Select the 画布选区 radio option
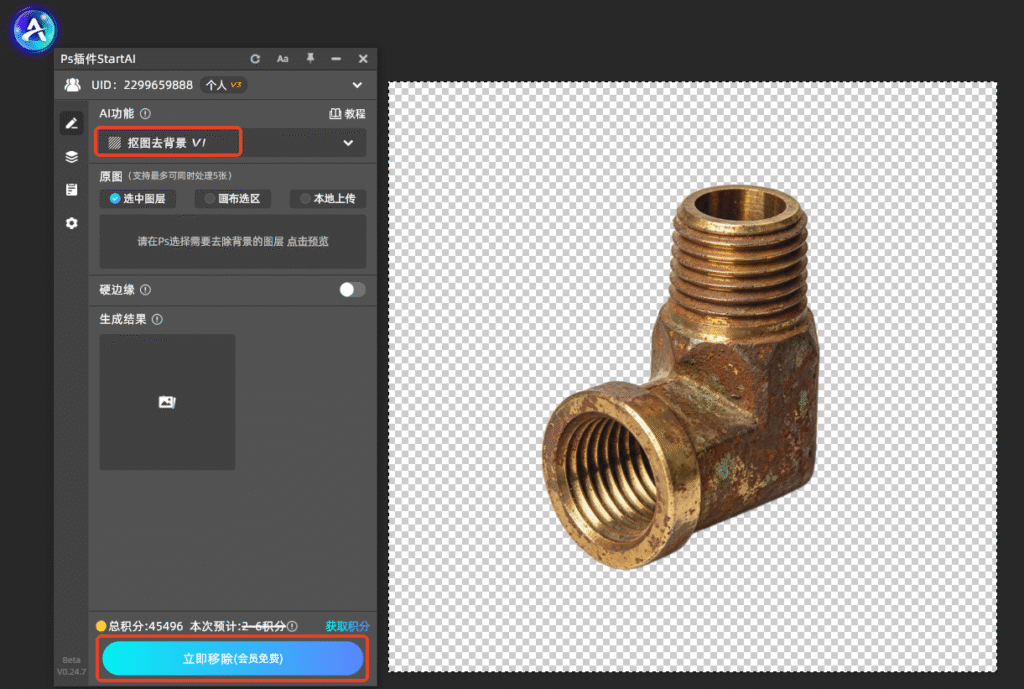Viewport: 1024px width, 689px height. pyautogui.click(x=232, y=199)
